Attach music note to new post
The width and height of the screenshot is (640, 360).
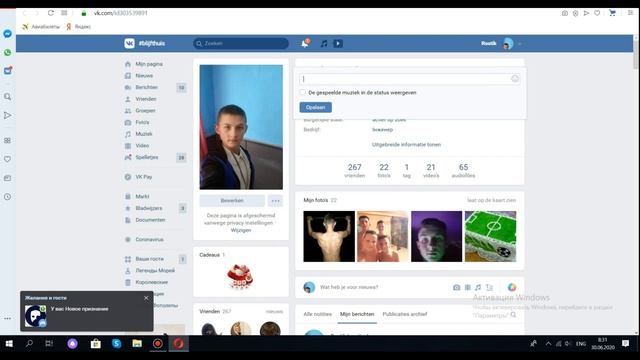478,287
